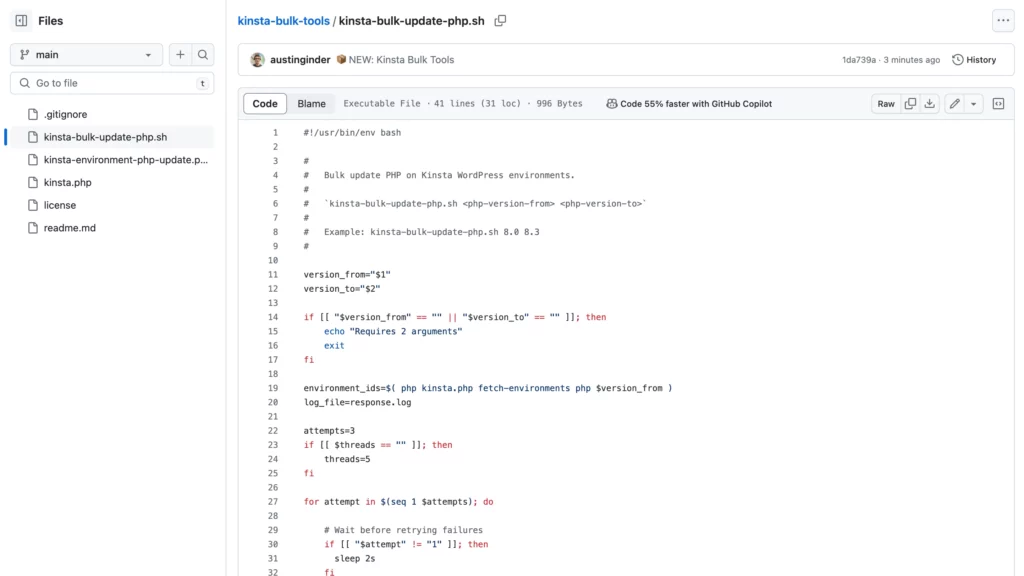The width and height of the screenshot is (1024, 576).
Task: Click the Raw button
Action: (886, 103)
